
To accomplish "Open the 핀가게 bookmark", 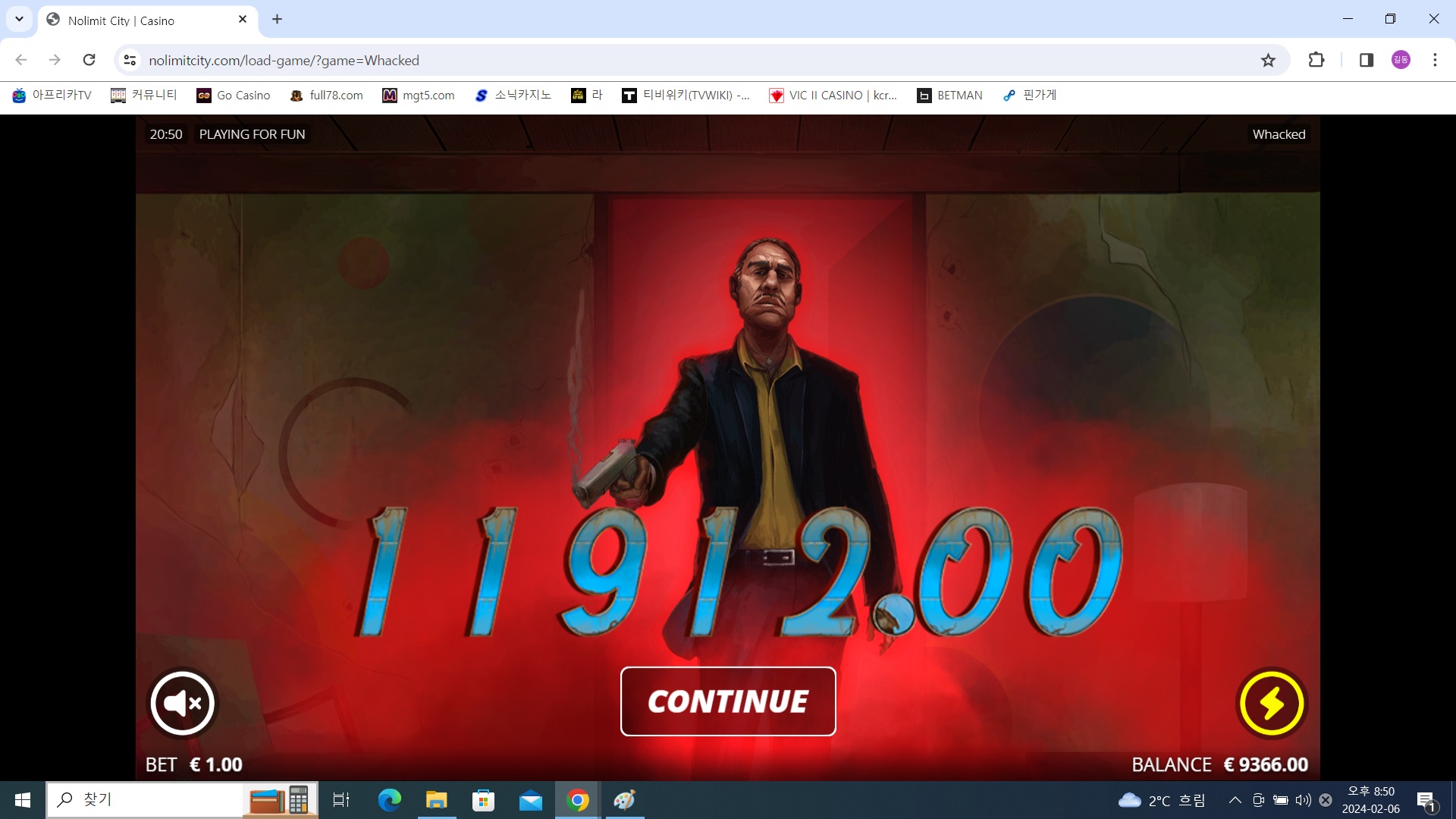I will tap(1029, 95).
